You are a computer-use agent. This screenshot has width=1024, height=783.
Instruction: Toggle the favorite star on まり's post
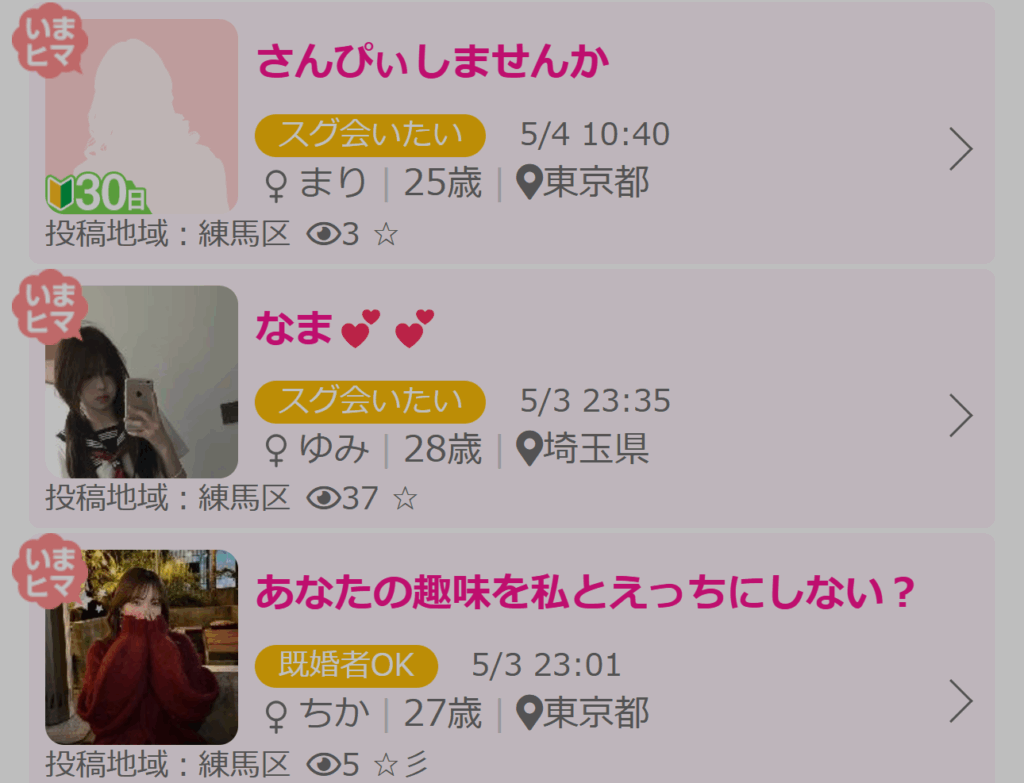click(386, 234)
